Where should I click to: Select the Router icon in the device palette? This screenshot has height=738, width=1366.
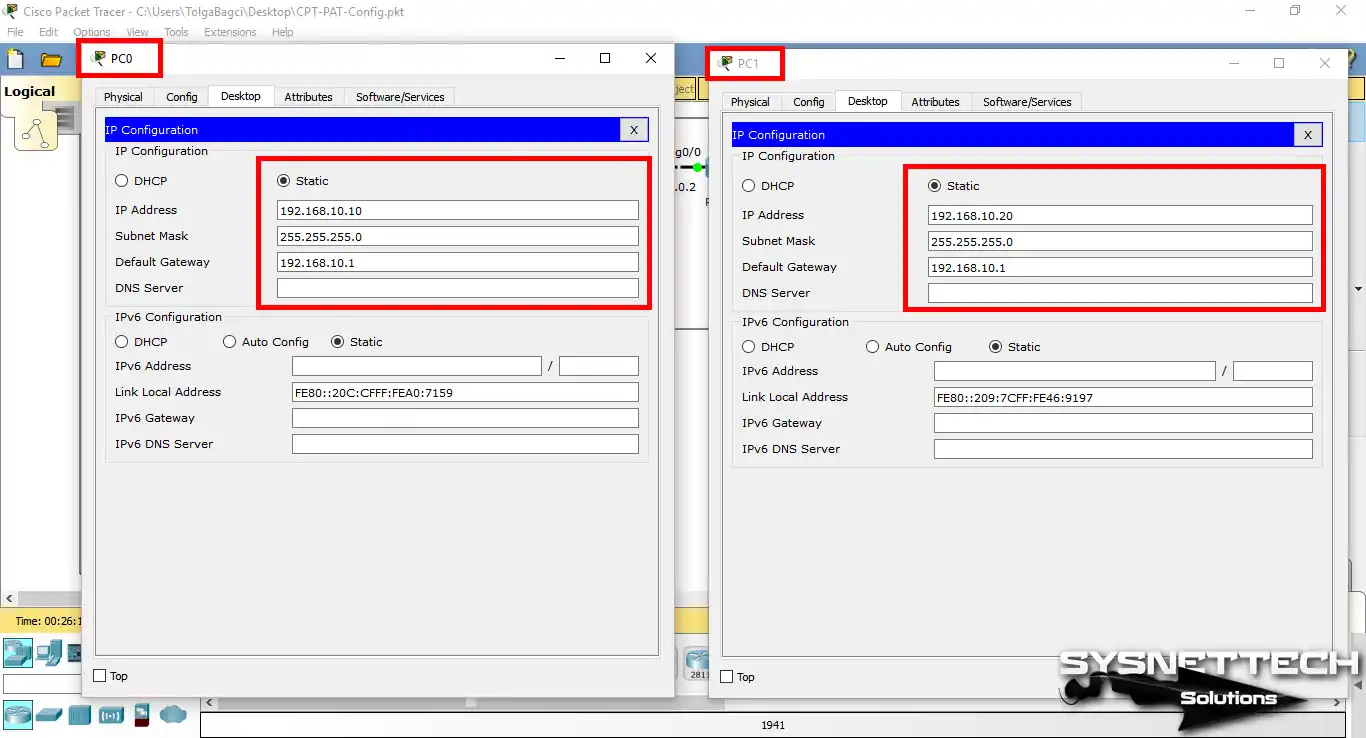[x=18, y=715]
